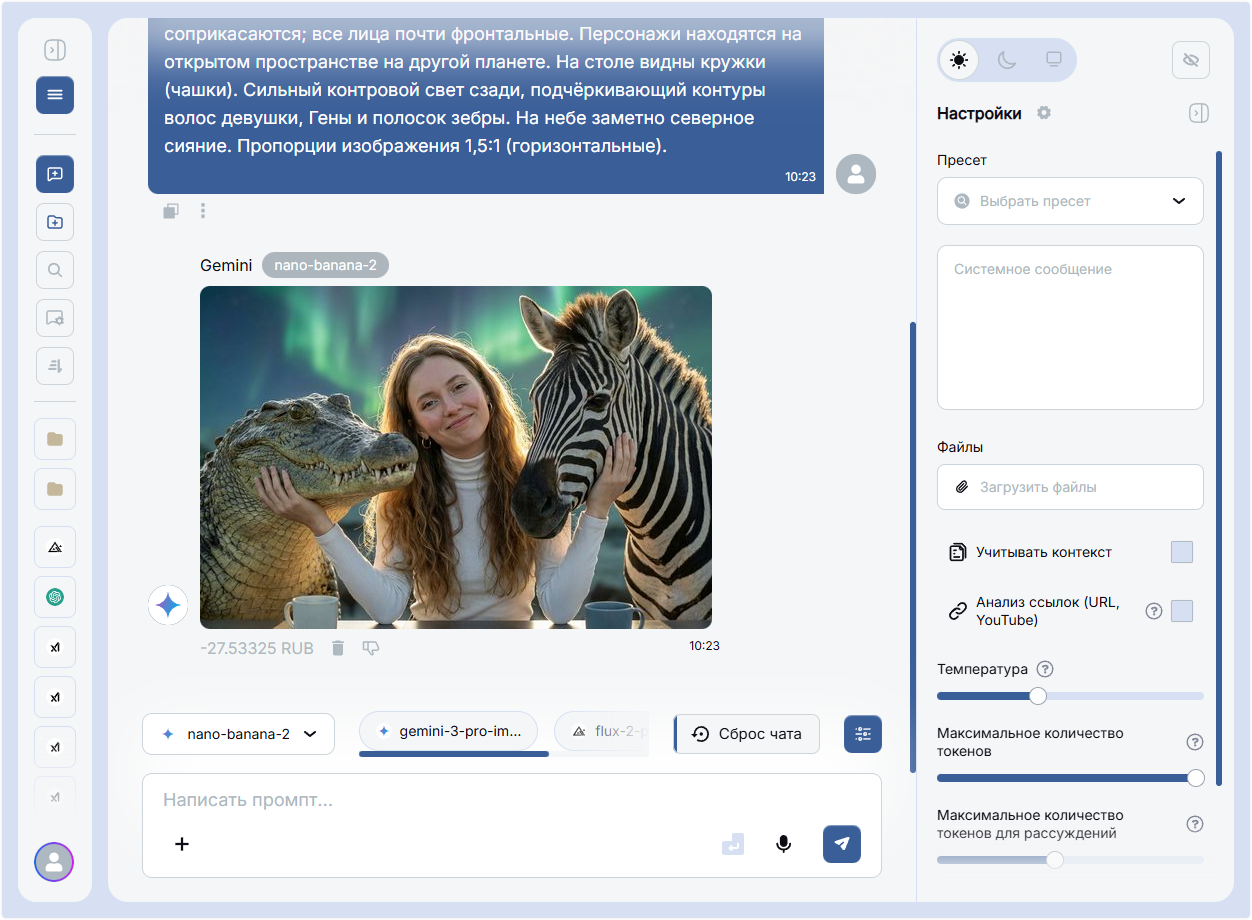1252x920 pixels.
Task: Click the 'Сброс чата' button
Action: coord(747,734)
